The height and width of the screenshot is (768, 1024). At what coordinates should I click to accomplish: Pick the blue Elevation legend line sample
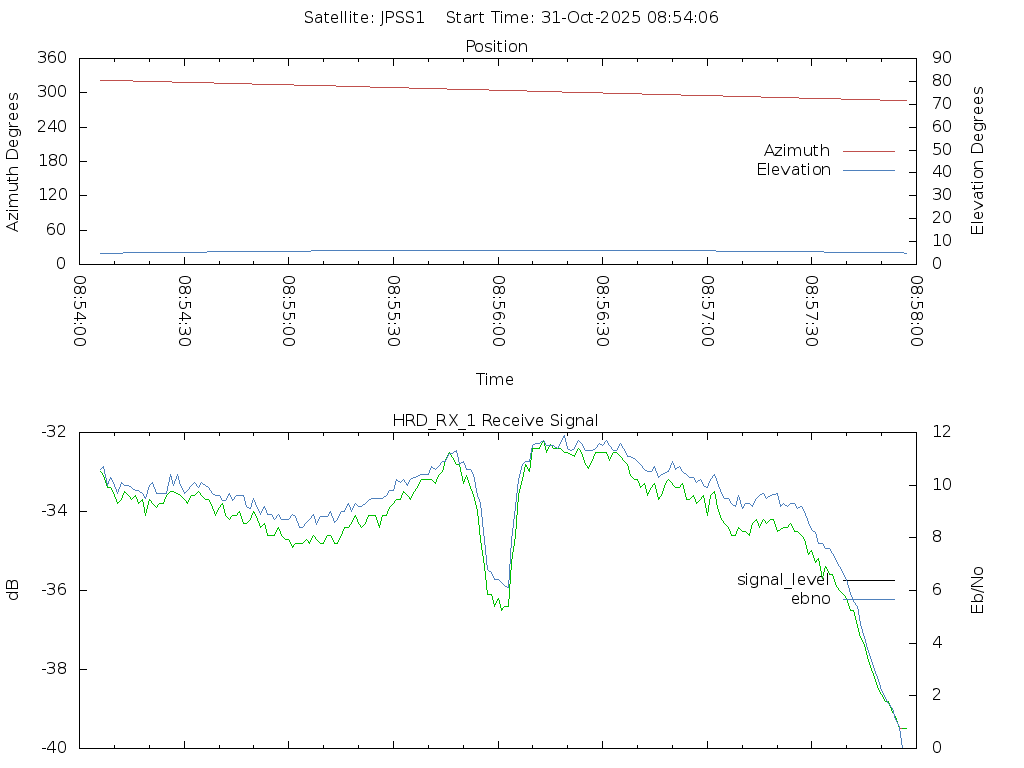click(868, 171)
